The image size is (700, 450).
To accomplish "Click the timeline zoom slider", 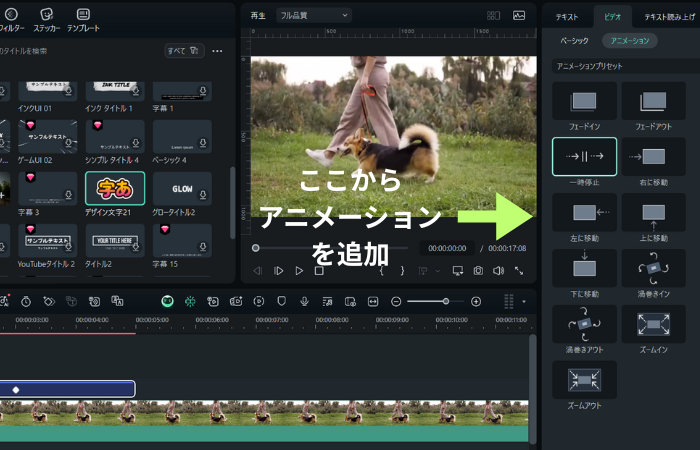I will 435,302.
